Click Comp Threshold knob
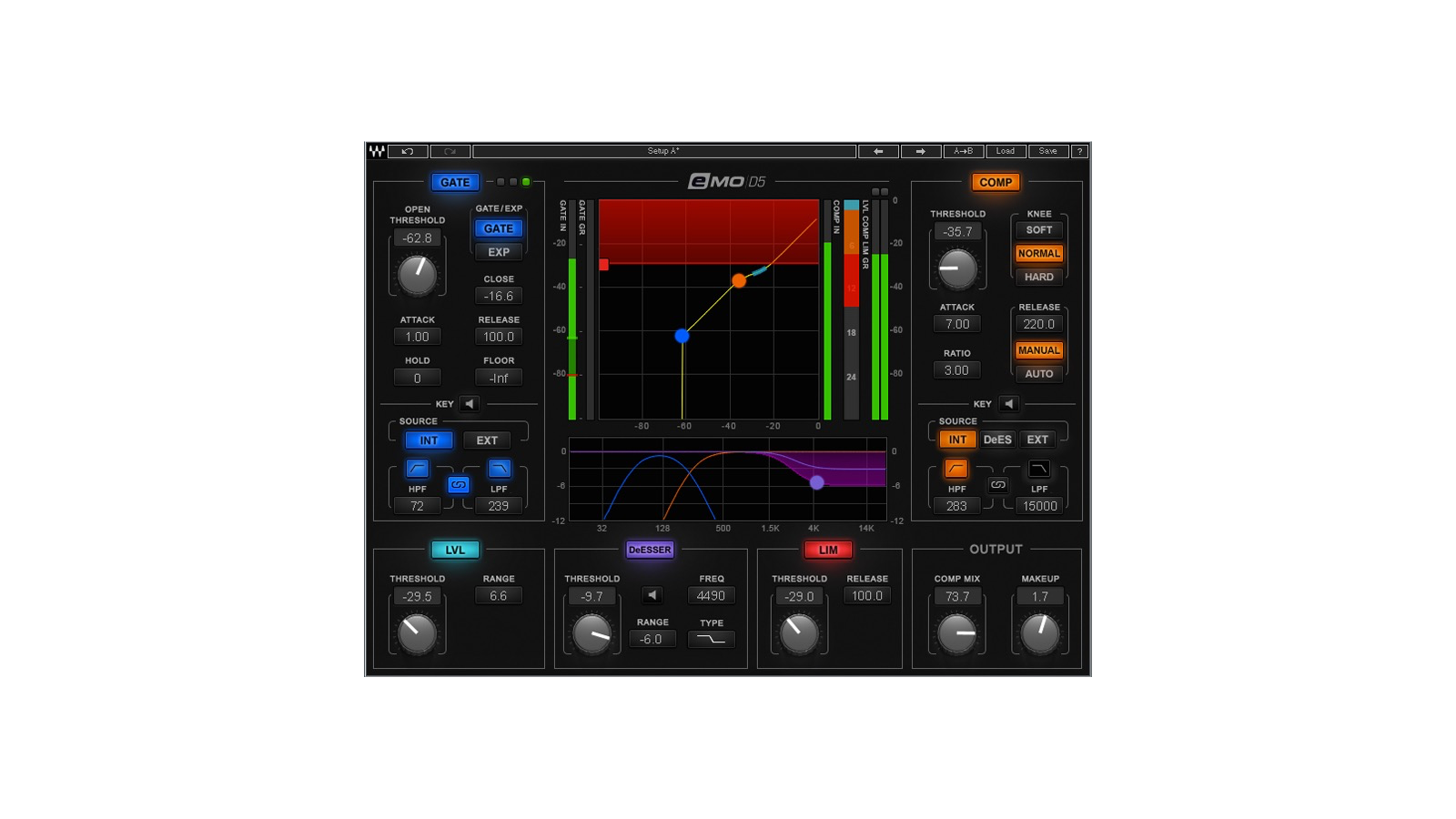1456x819 pixels. coord(957,268)
